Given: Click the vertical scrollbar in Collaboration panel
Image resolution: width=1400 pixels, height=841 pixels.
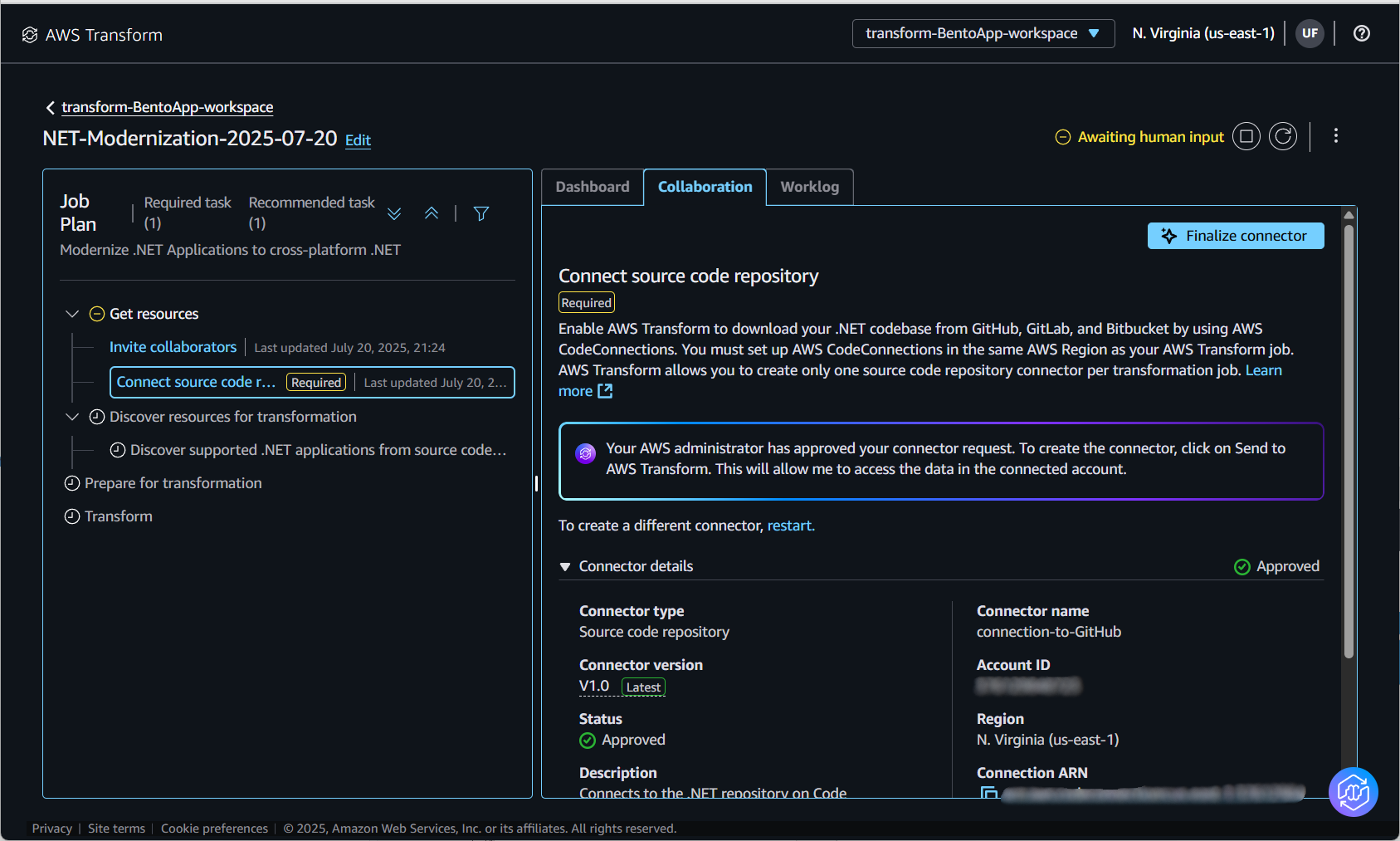Looking at the screenshot, I should 1349,440.
